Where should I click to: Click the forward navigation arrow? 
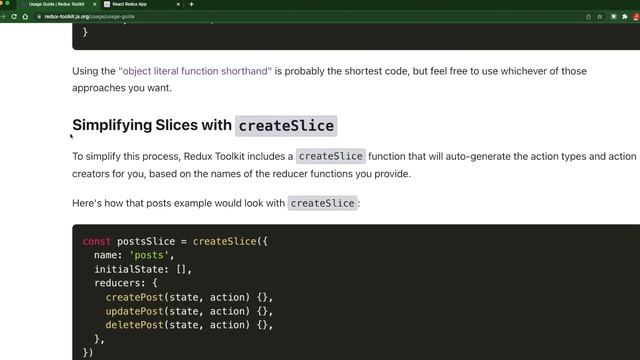pos(3,16)
